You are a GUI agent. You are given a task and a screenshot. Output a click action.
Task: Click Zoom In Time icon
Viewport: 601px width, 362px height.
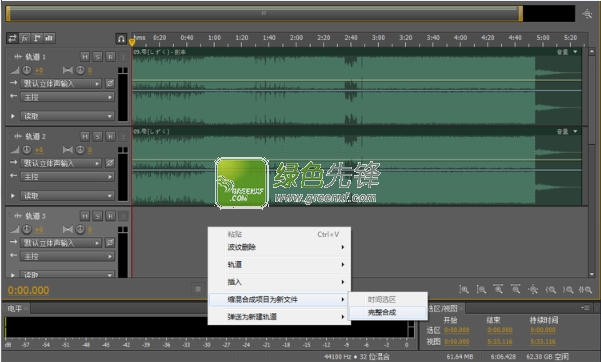[499, 290]
